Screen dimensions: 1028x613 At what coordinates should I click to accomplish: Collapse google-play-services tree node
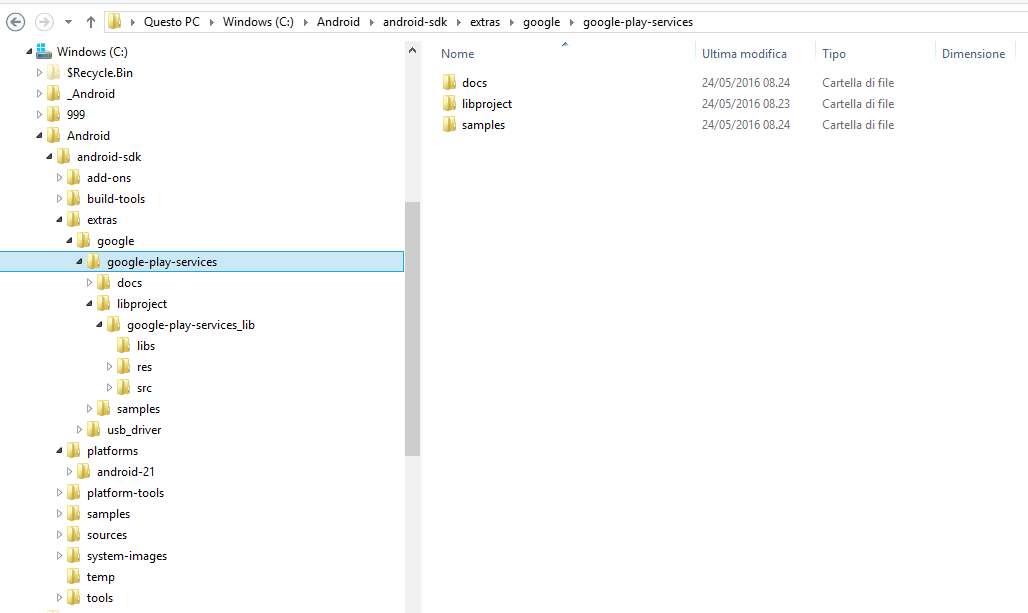(x=79, y=261)
